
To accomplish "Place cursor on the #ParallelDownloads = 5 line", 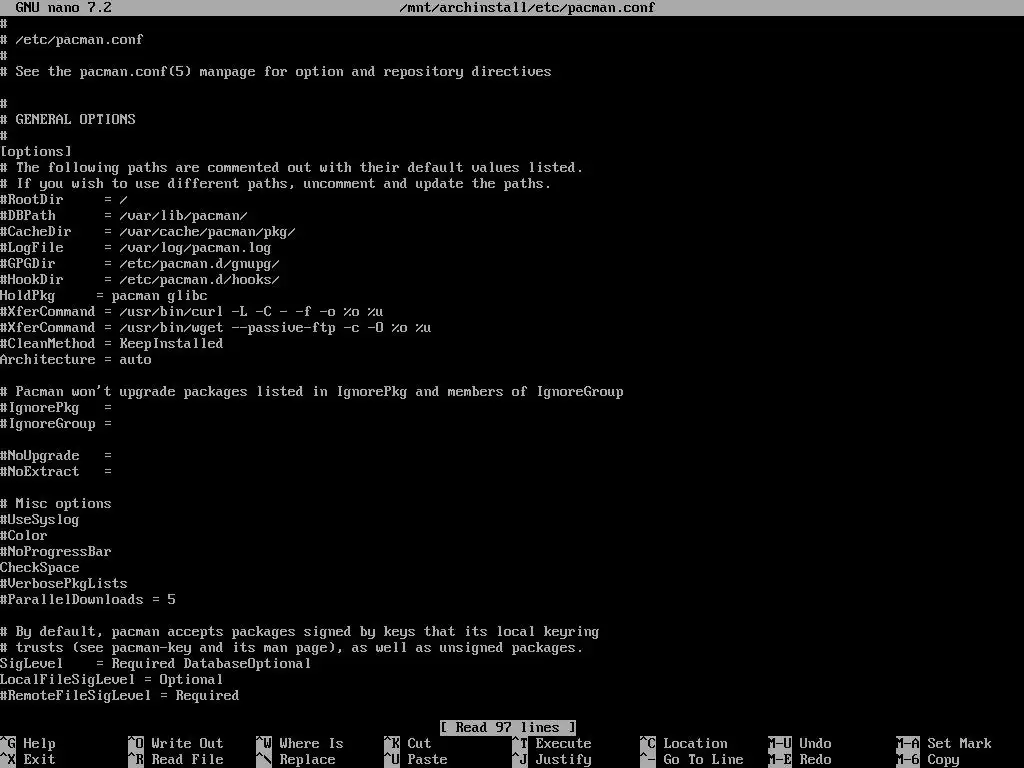I will point(88,600).
